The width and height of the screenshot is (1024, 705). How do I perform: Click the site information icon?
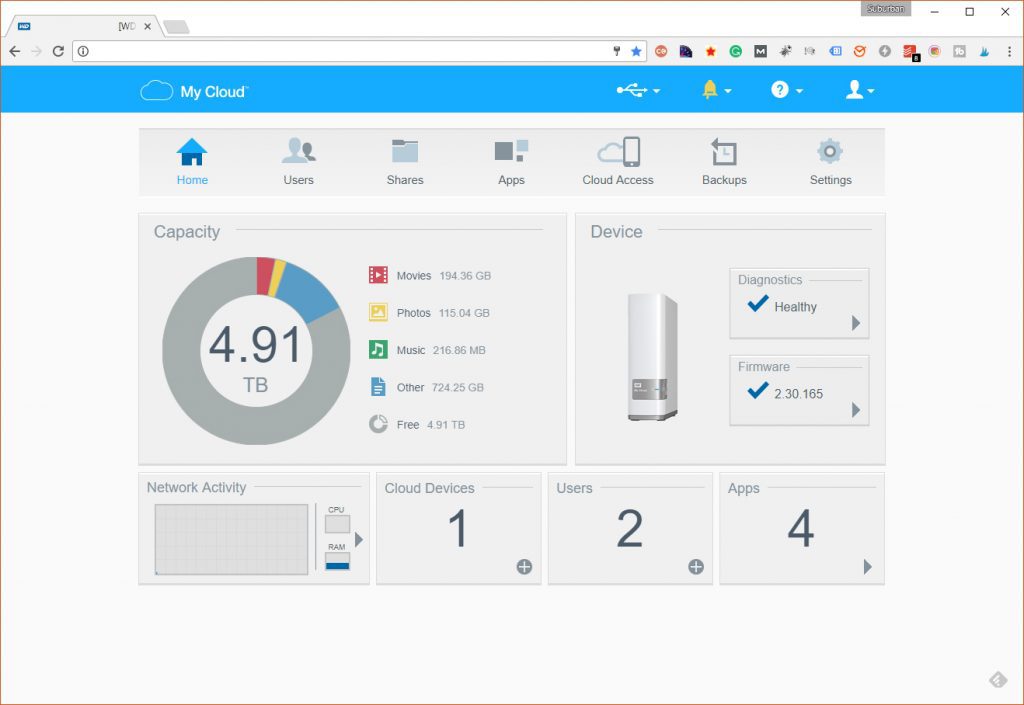point(83,51)
